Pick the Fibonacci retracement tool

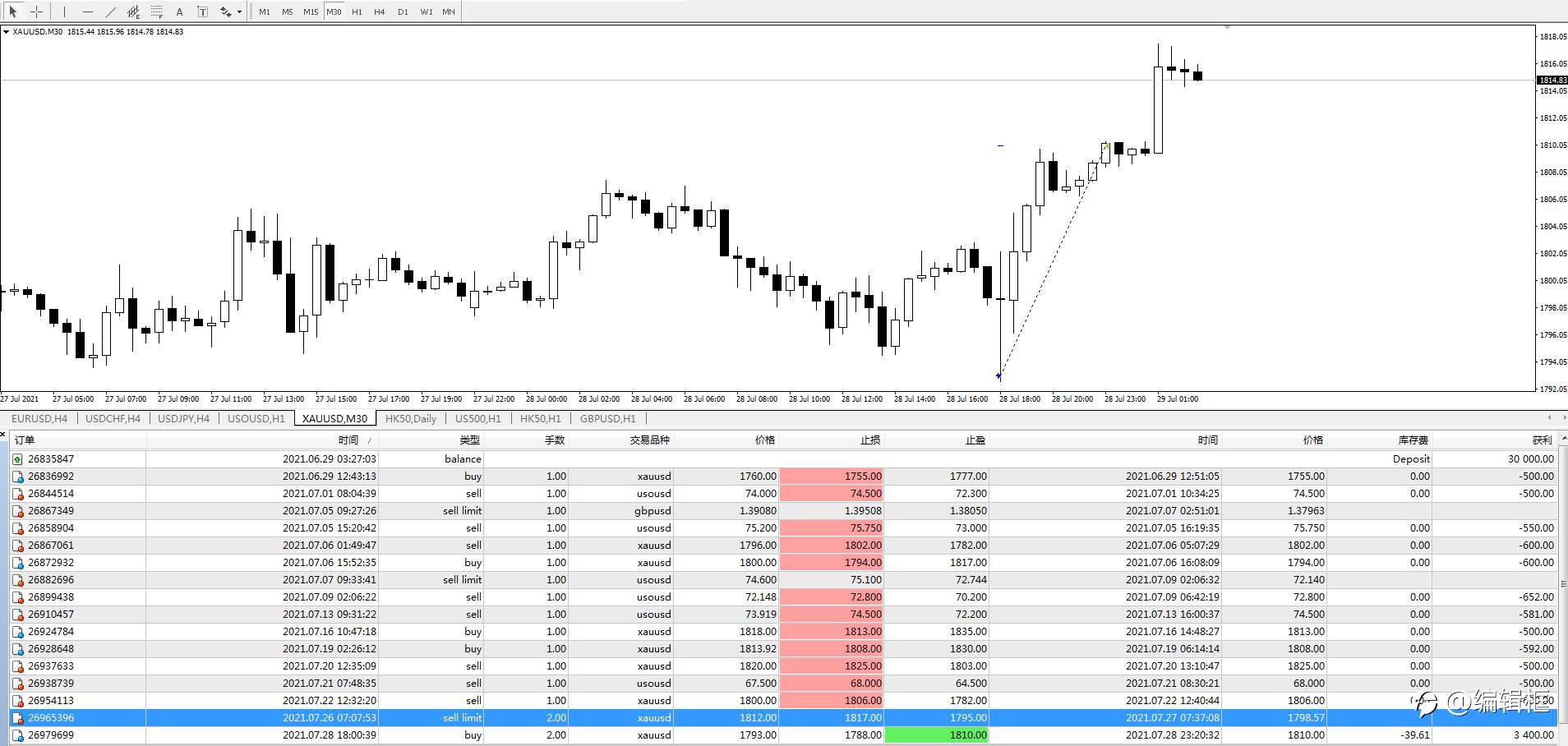pyautogui.click(x=156, y=12)
